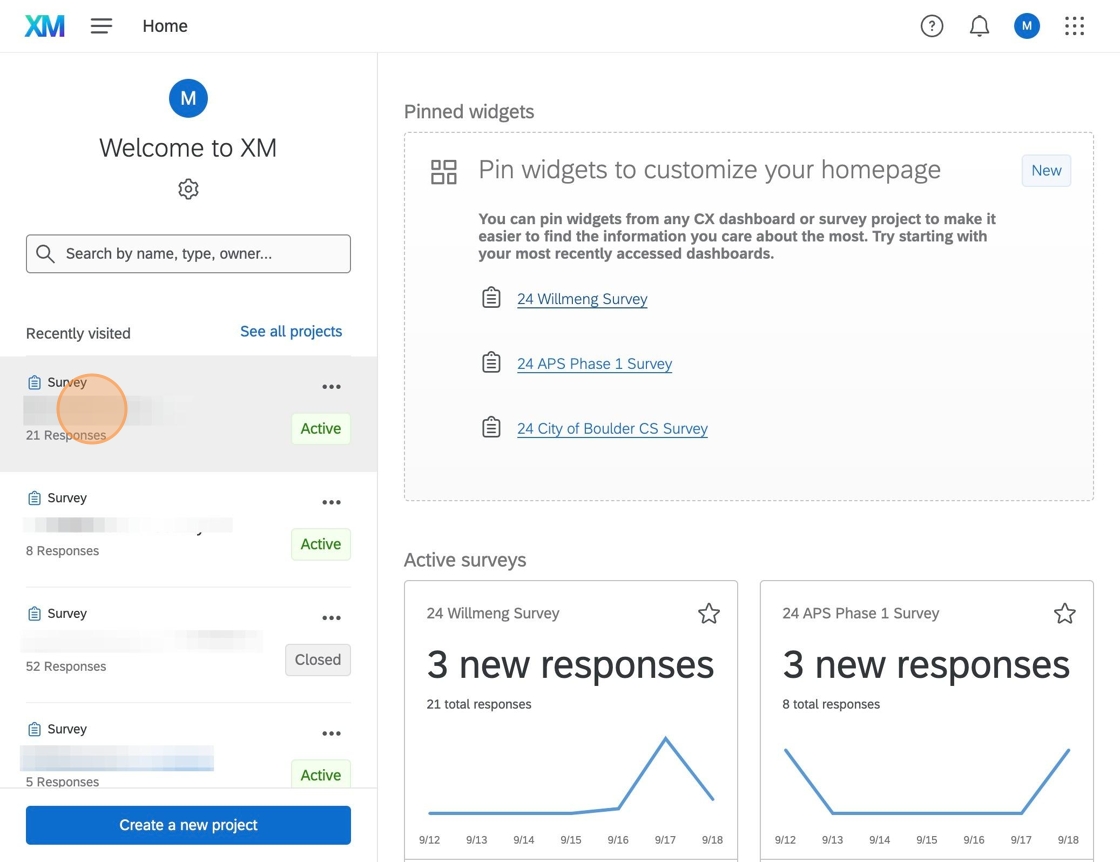Open the help question mark icon
This screenshot has width=1120, height=862.
931,26
